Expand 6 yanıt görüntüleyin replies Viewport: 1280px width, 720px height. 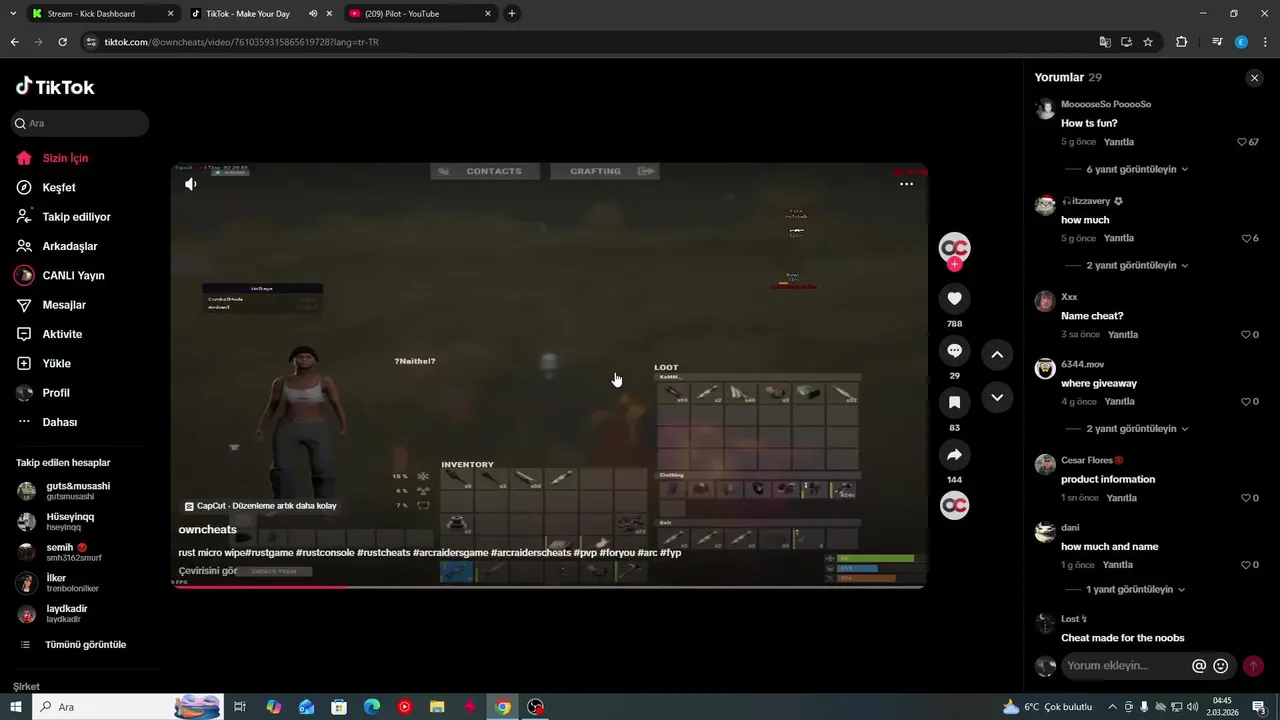(1137, 169)
